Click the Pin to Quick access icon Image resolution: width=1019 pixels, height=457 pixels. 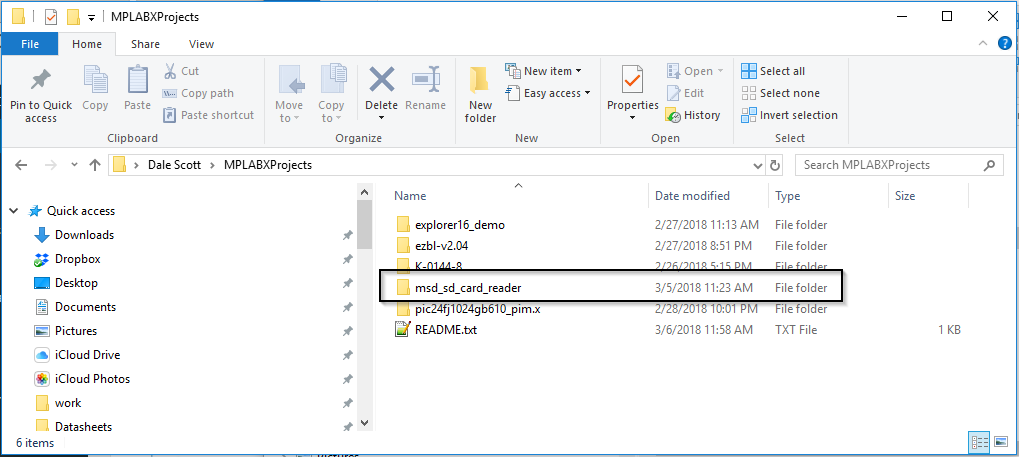click(41, 81)
